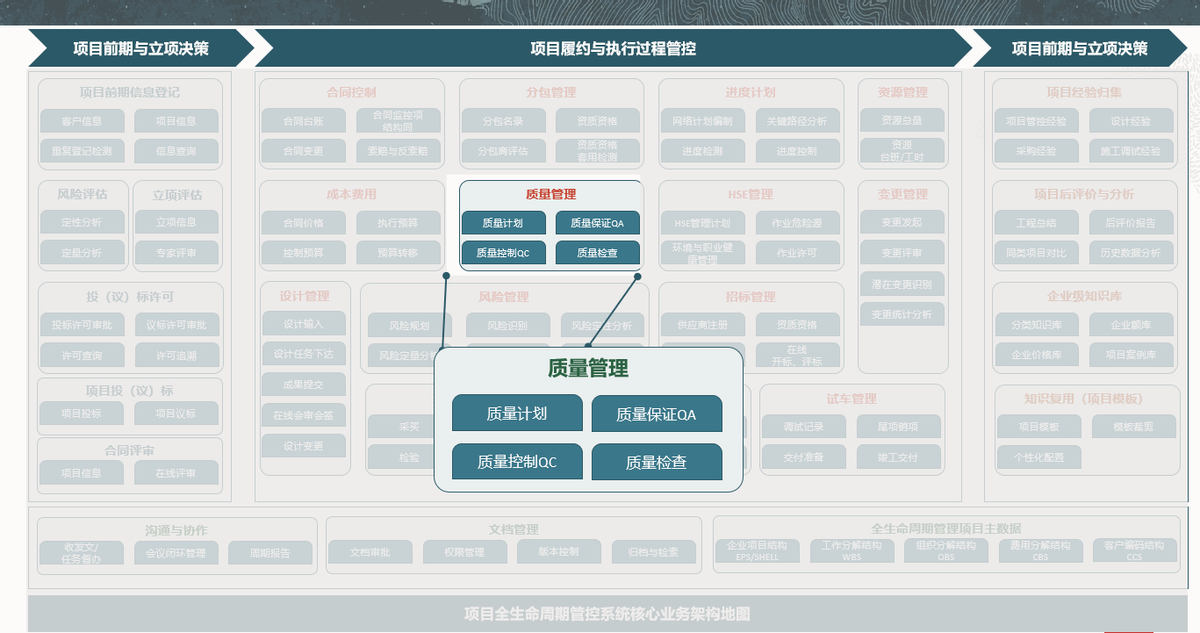Select 质量控制QC in the small highlighted 质量管理 box
Viewport: 1200px width, 633px height.
coord(502,253)
